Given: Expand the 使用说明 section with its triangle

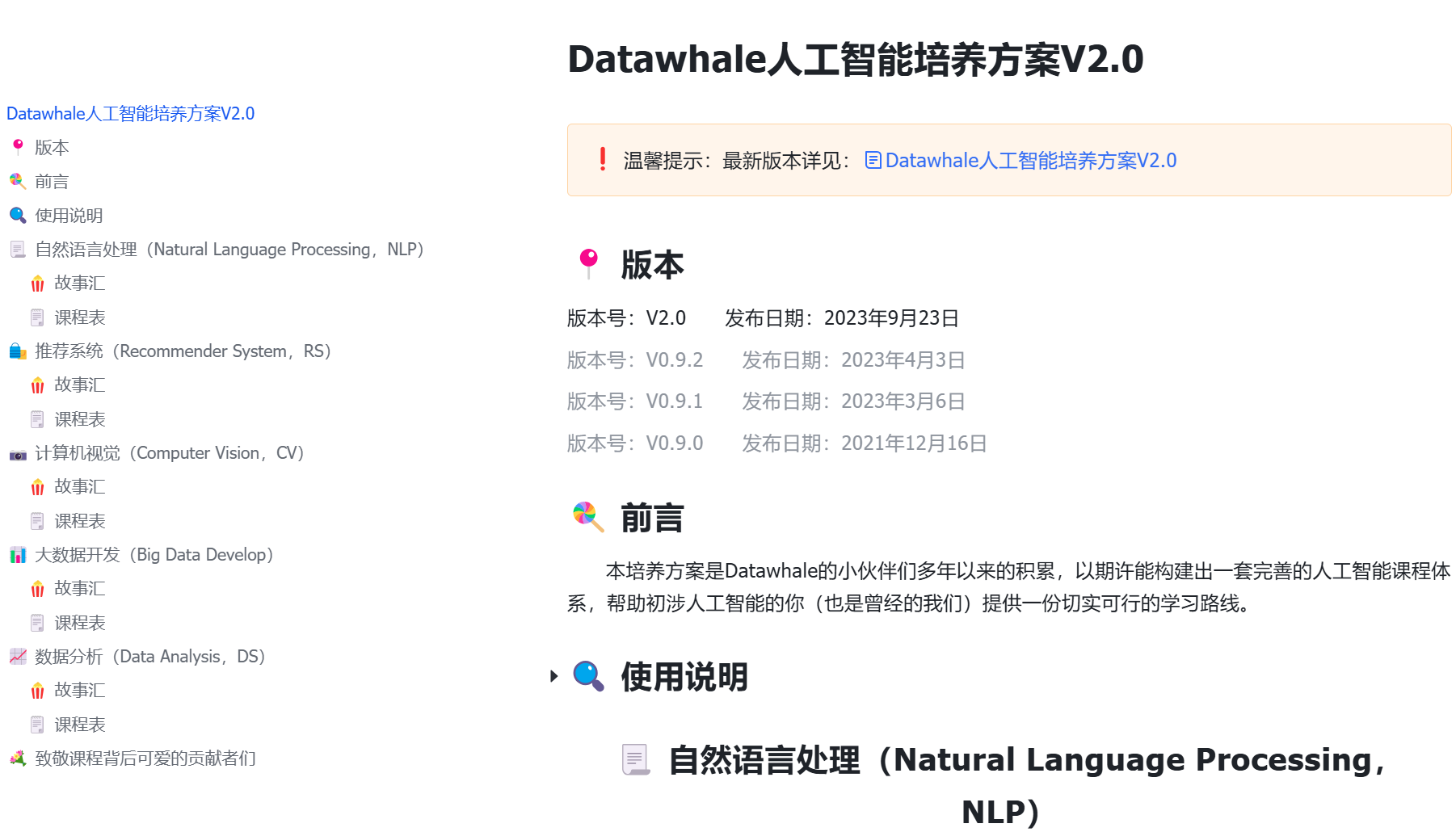Looking at the screenshot, I should tap(553, 676).
